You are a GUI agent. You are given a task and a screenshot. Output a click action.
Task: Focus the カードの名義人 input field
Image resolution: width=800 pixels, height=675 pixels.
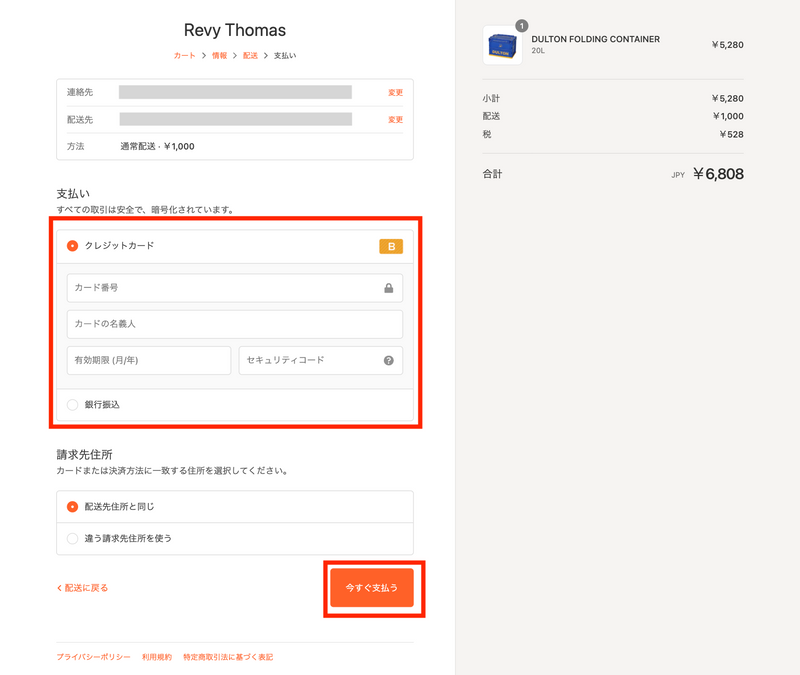click(x=235, y=324)
